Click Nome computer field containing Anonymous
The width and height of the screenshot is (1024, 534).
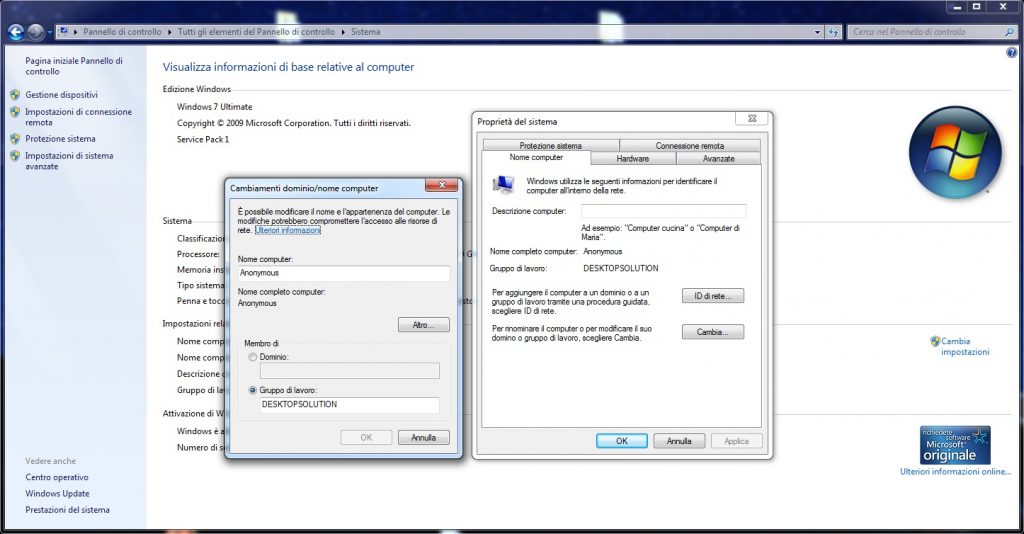pos(344,273)
